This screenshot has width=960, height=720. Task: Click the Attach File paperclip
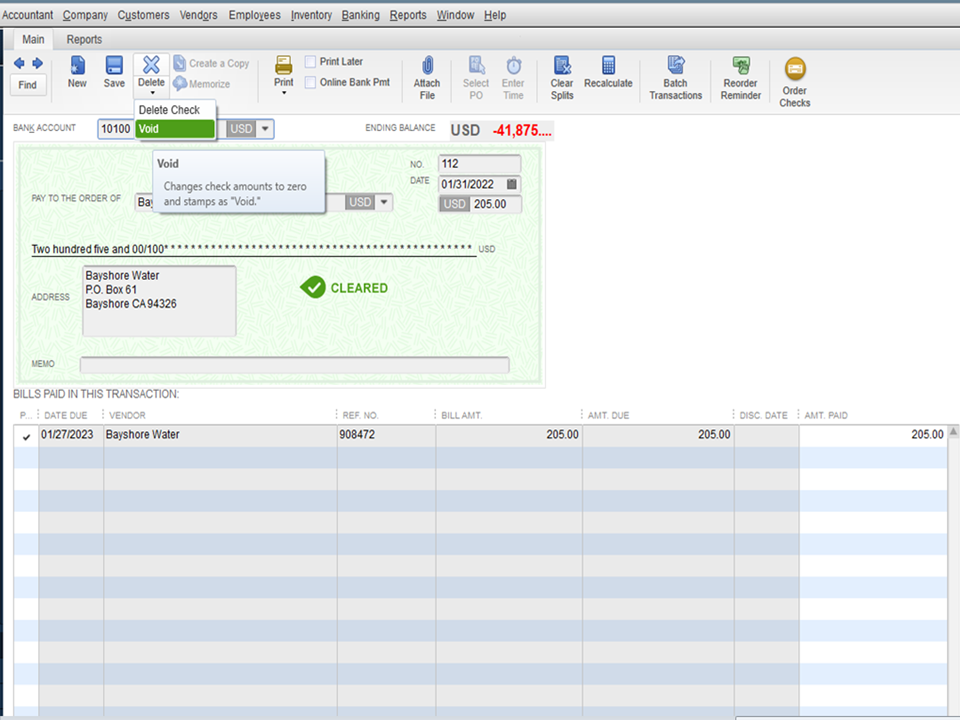[x=427, y=65]
